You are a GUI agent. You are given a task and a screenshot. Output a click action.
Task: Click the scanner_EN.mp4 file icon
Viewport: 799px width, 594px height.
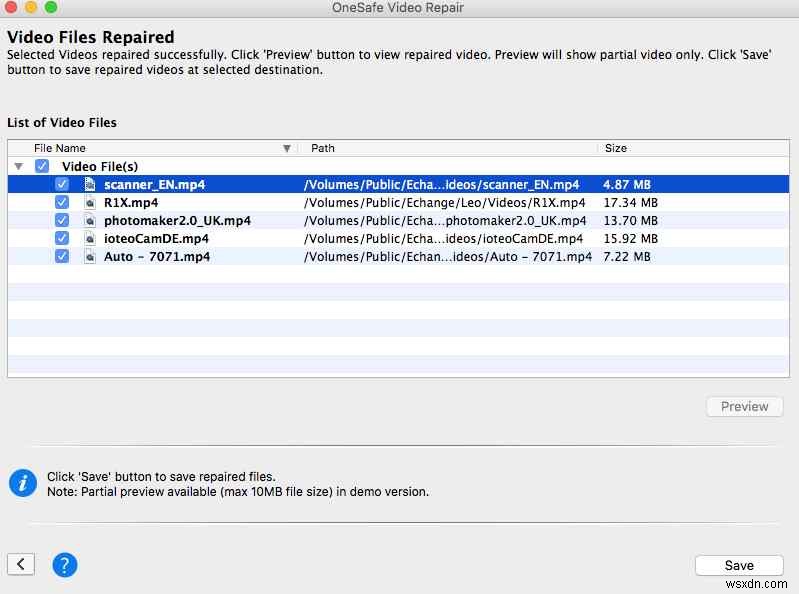(90, 184)
